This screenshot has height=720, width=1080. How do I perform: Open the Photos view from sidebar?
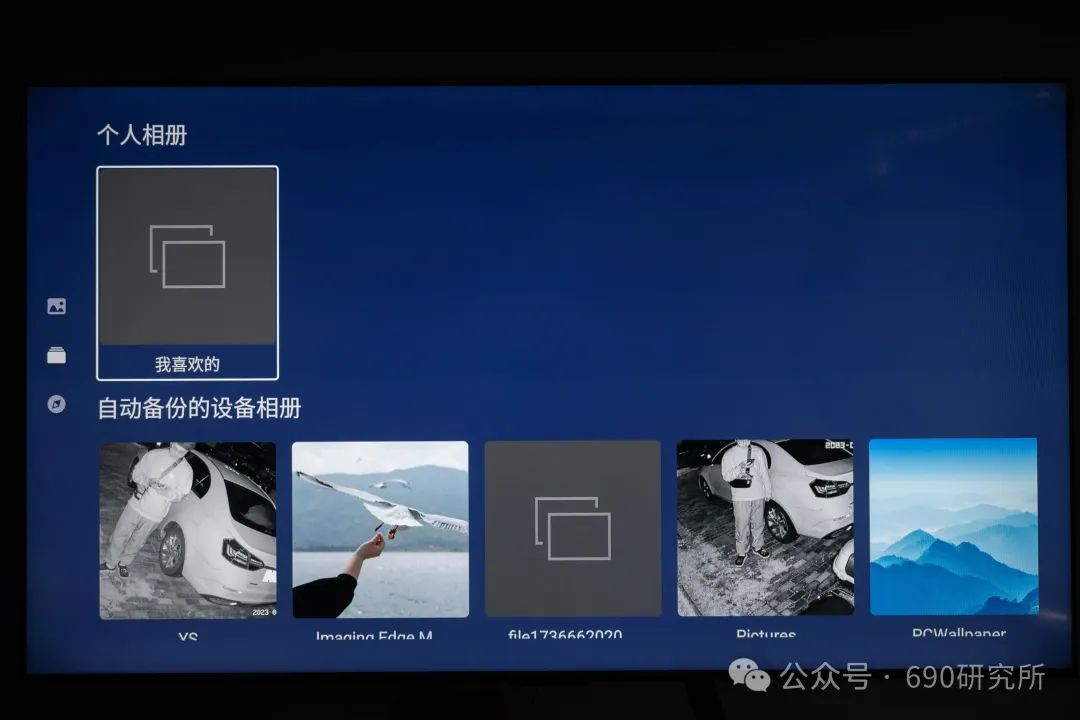[x=57, y=307]
